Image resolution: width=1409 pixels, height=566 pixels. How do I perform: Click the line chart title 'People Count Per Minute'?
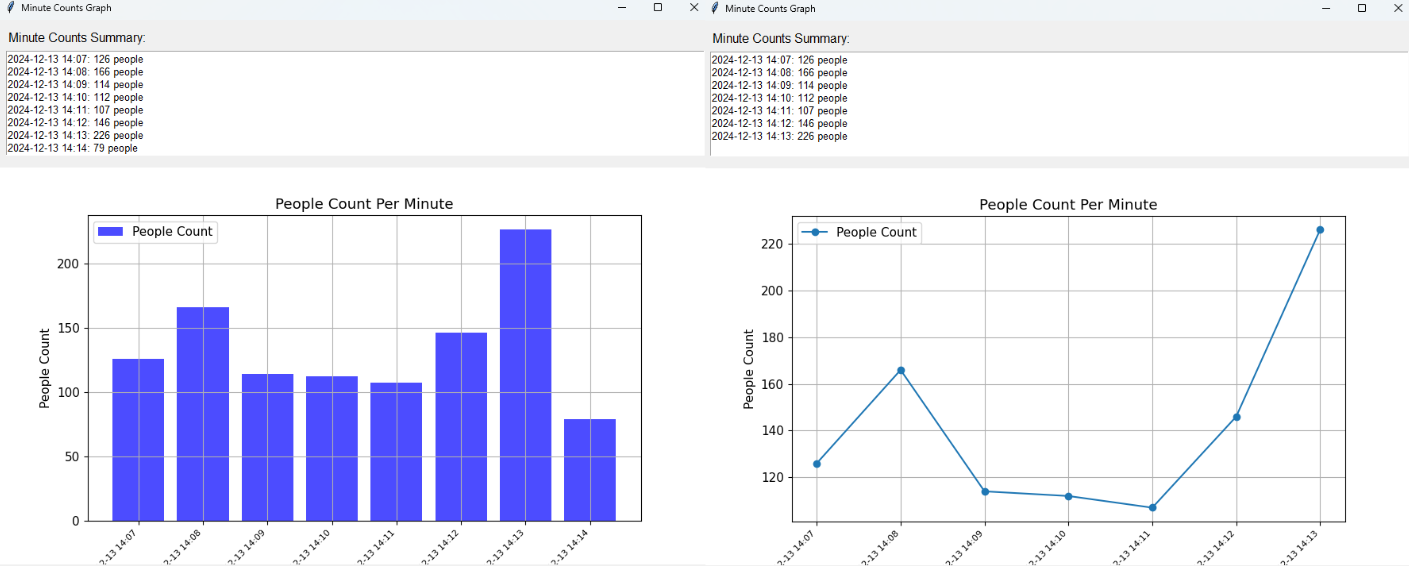tap(1068, 205)
